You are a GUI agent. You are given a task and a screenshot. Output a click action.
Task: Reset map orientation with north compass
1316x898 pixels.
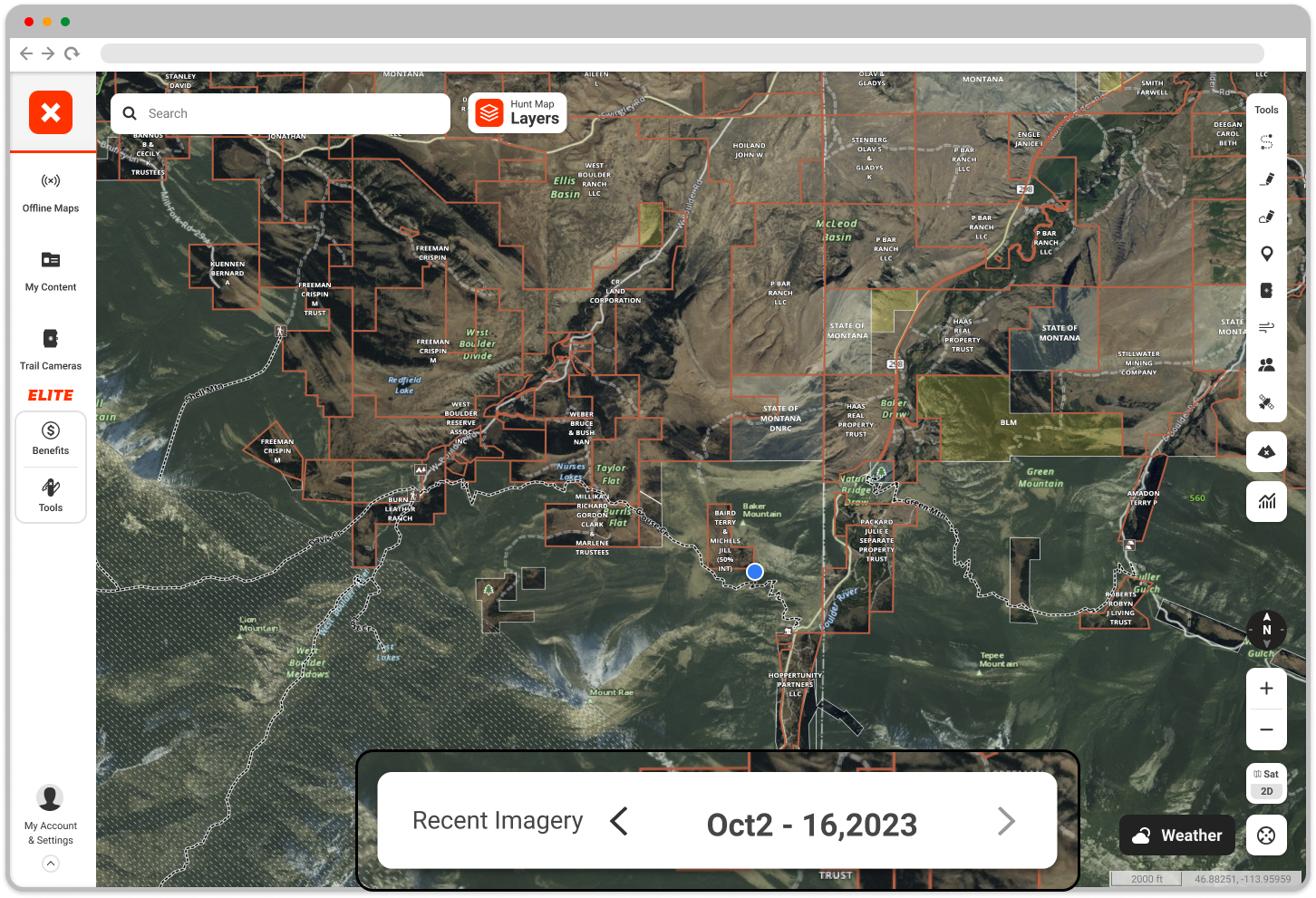(1266, 630)
